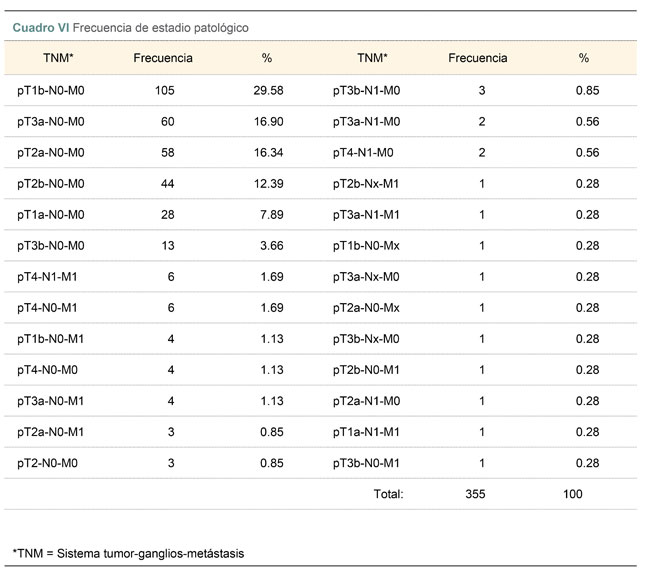This screenshot has width=647, height=574.
Task: Select the first TNM* column header
Action: (58, 58)
